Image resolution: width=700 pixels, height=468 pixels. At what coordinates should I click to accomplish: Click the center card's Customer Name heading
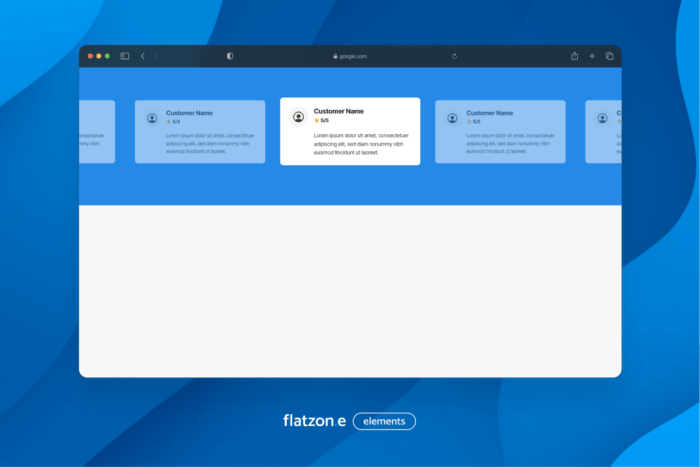339,111
